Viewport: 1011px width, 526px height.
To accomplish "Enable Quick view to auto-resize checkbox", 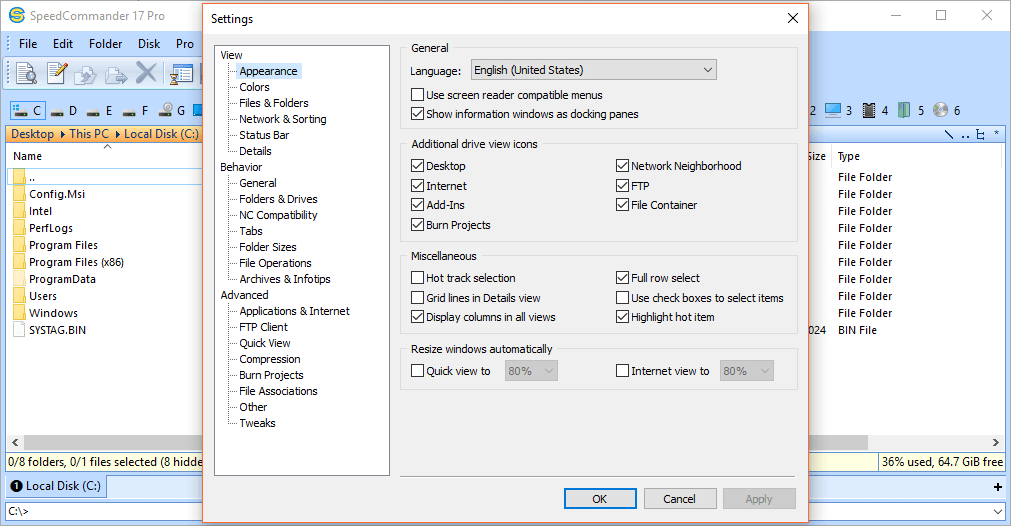I will pos(417,371).
